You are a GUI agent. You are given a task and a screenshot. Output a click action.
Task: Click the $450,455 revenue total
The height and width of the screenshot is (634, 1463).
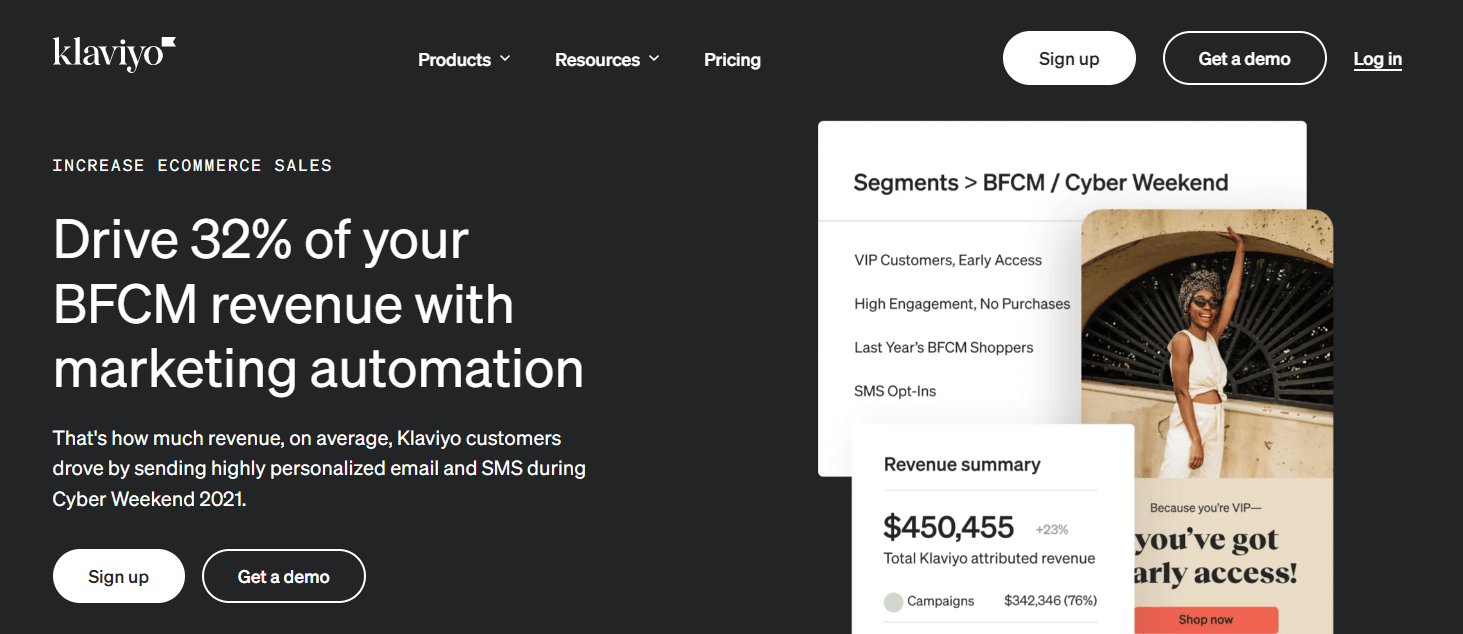(x=948, y=527)
